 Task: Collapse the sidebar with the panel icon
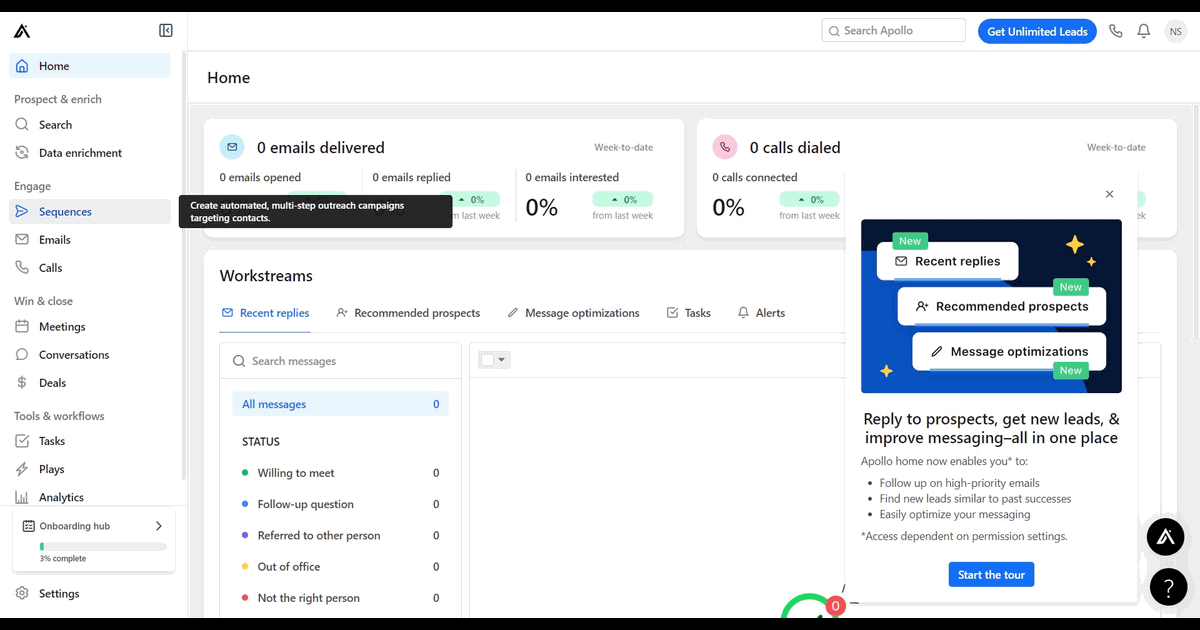pyautogui.click(x=166, y=31)
